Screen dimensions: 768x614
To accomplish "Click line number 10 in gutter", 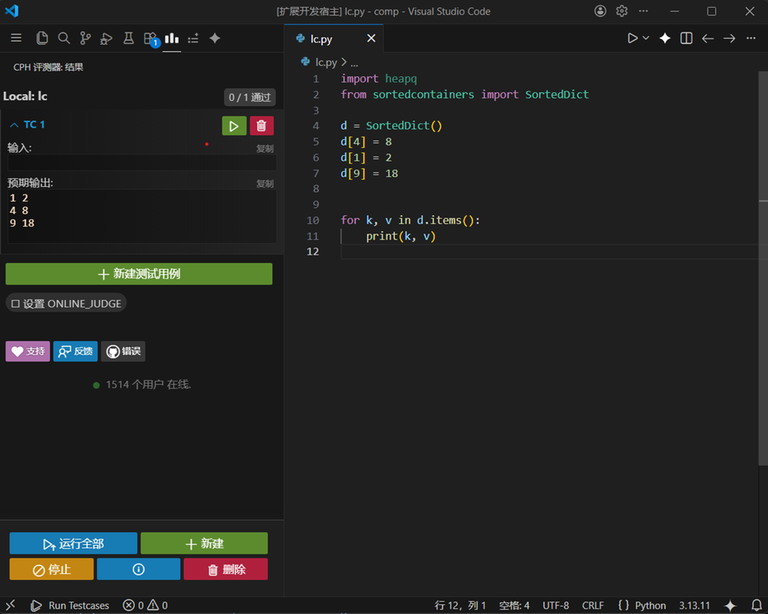I will point(312,220).
